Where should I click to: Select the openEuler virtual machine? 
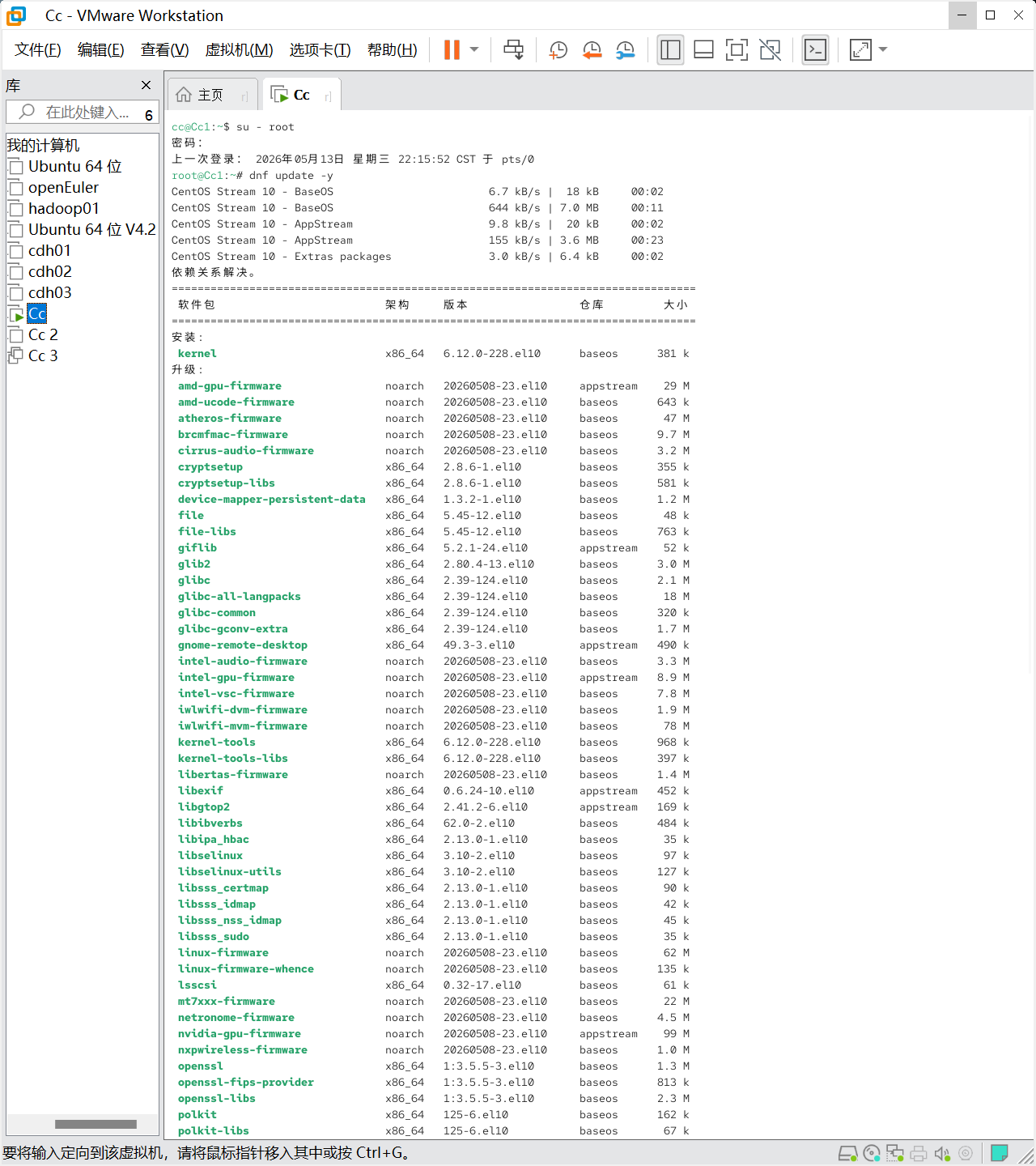pyautogui.click(x=63, y=187)
